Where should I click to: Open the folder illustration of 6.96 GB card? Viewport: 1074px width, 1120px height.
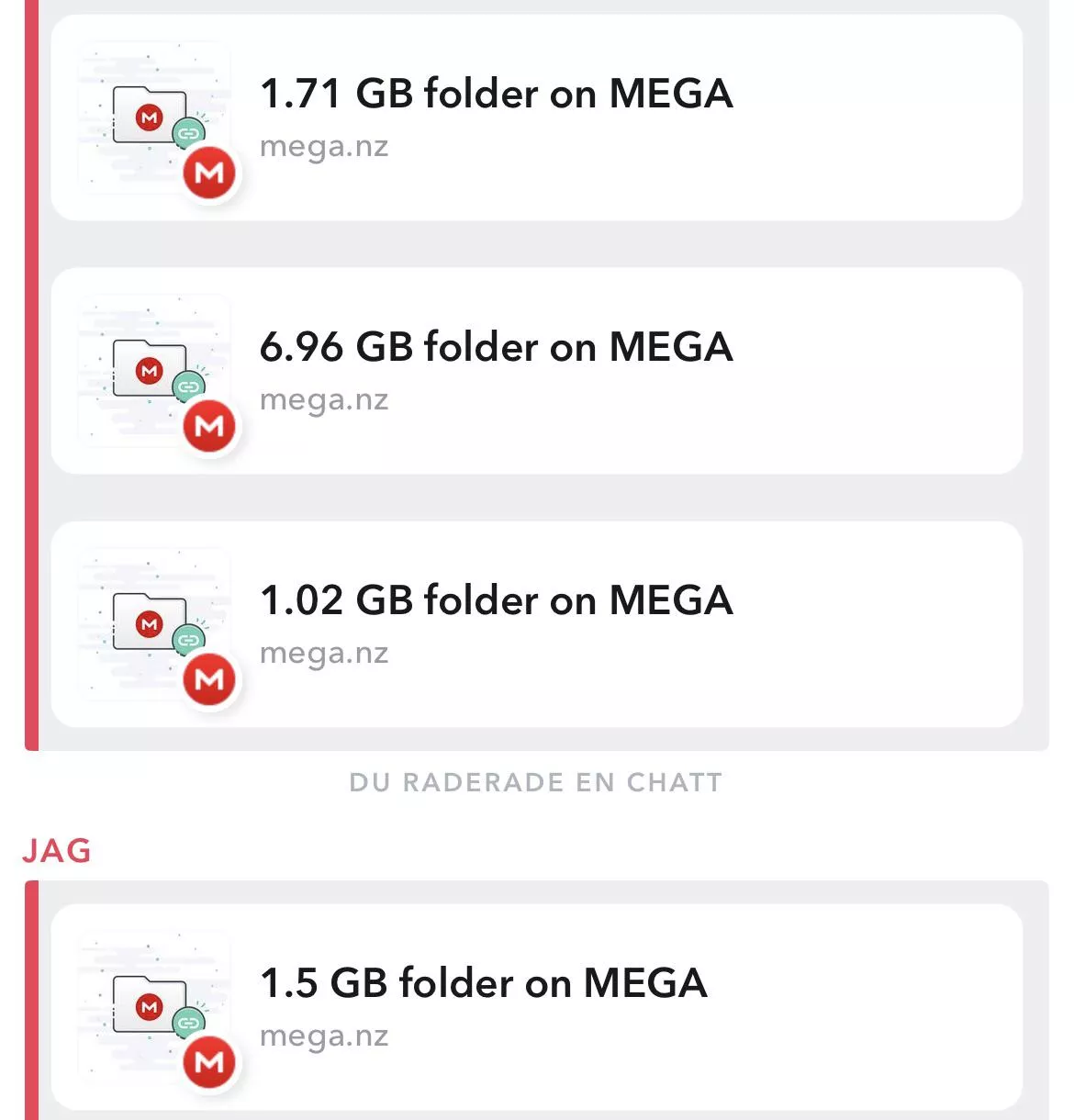pos(147,367)
